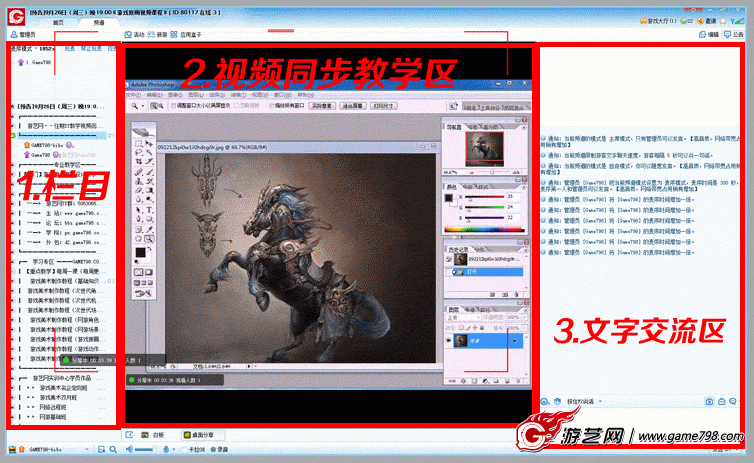The width and height of the screenshot is (754, 463).
Task: Click the 白板 whiteboard button
Action: point(153,435)
